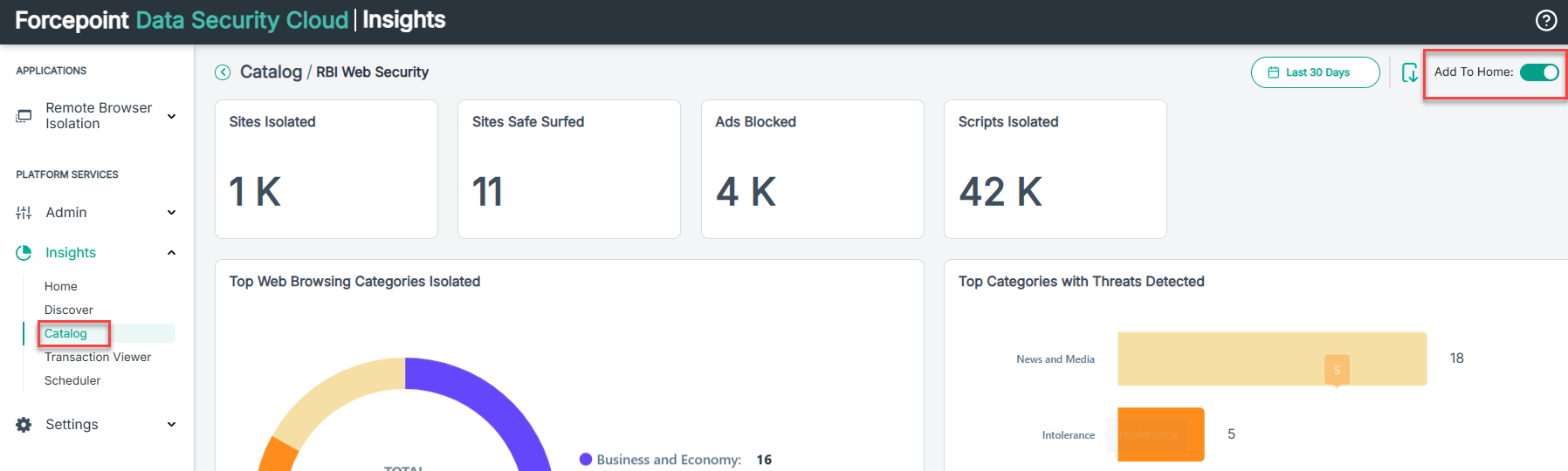
Task: Open the Scheduler page
Action: click(72, 380)
